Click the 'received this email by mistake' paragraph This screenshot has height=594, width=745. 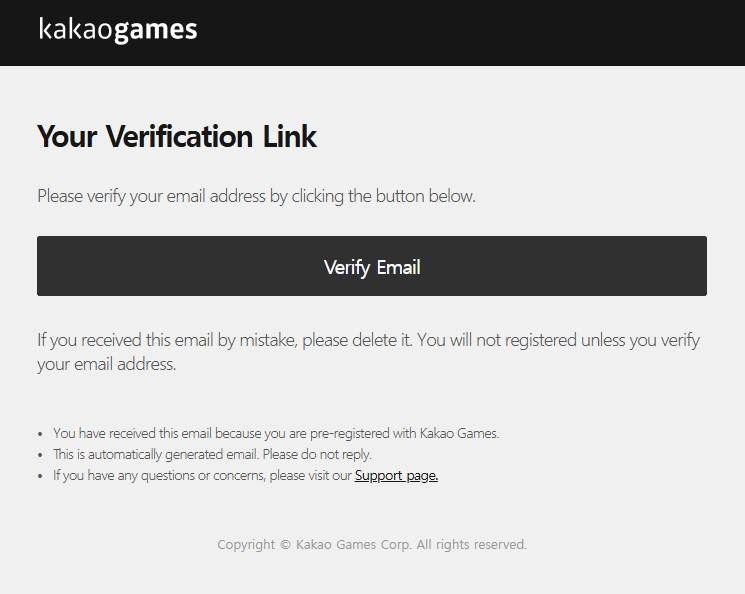coord(368,352)
